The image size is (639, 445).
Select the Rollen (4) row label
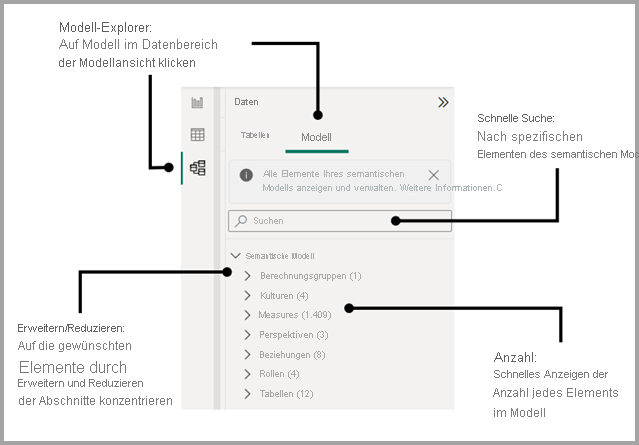point(279,374)
